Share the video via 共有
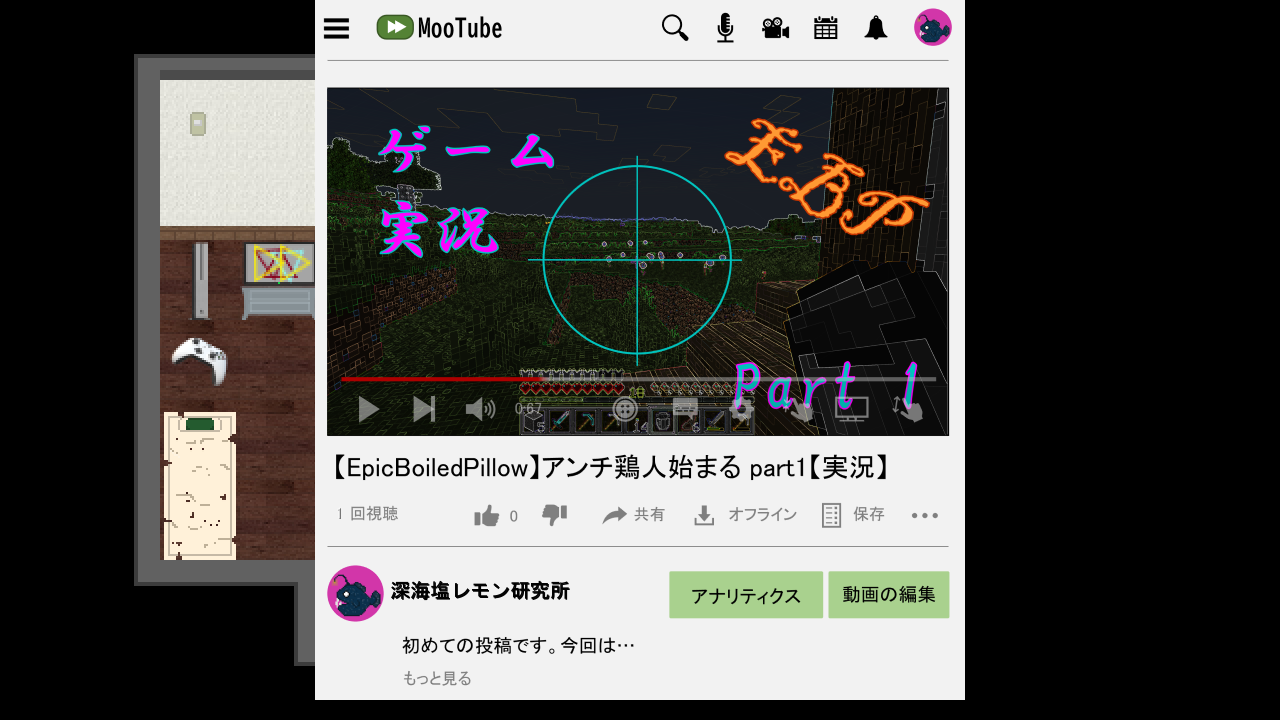 [634, 515]
